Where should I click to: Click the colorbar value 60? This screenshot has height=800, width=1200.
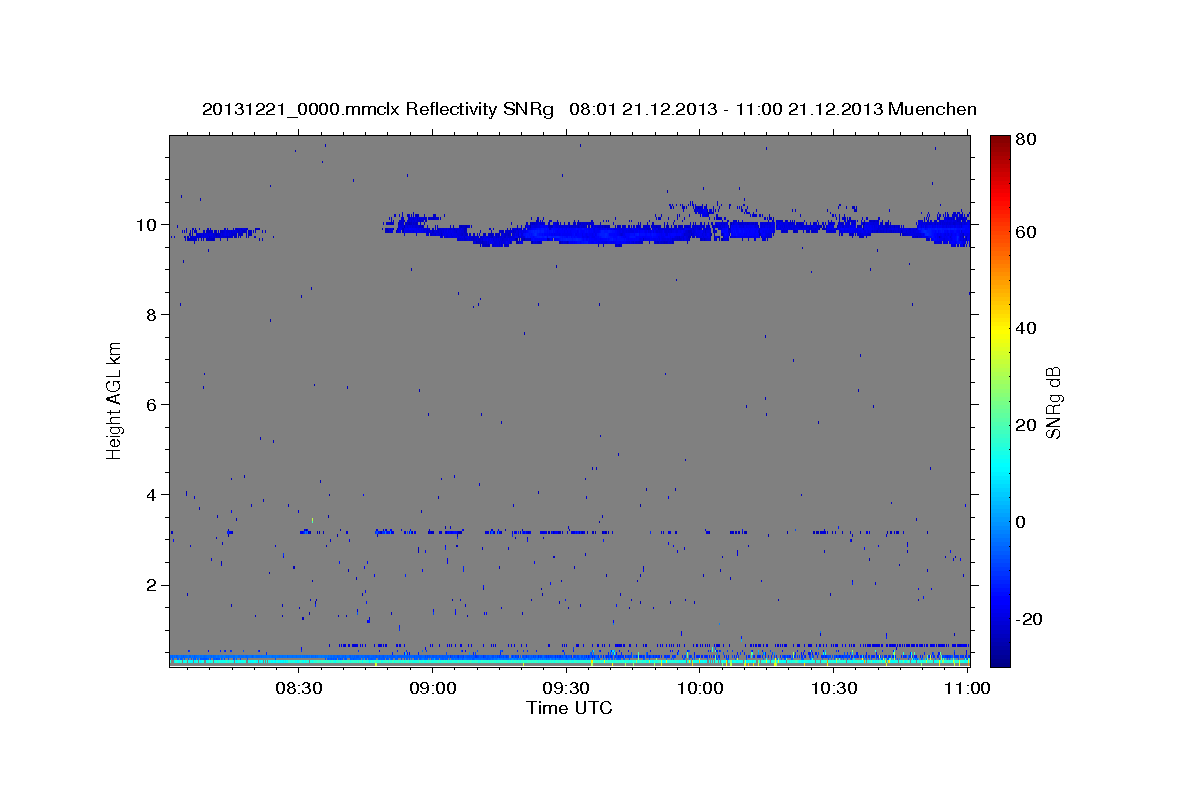point(1026,232)
